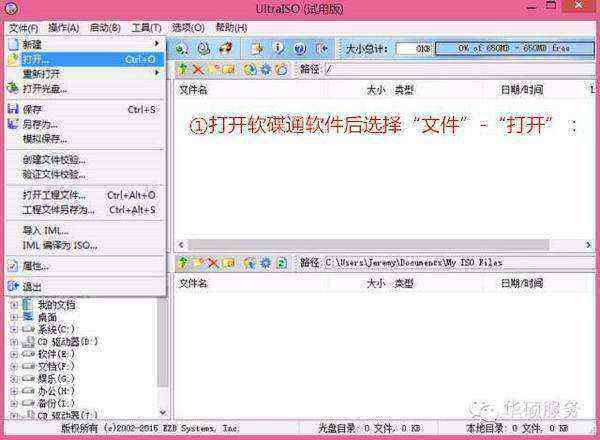Choose 打开光盘... menu entry
Image resolution: width=600 pixels, height=440 pixels.
85,89
